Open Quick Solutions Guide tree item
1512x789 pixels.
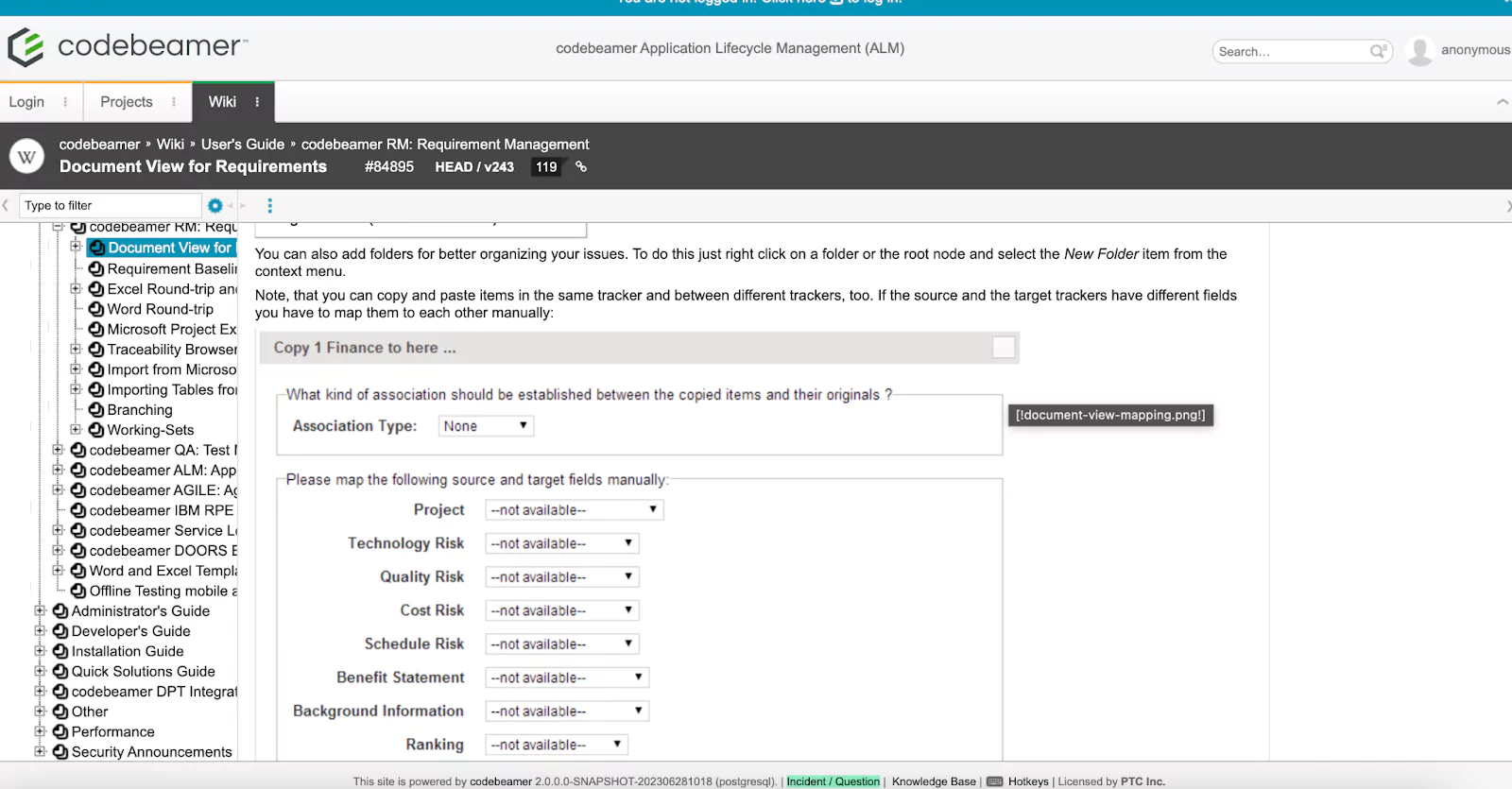[x=143, y=671]
